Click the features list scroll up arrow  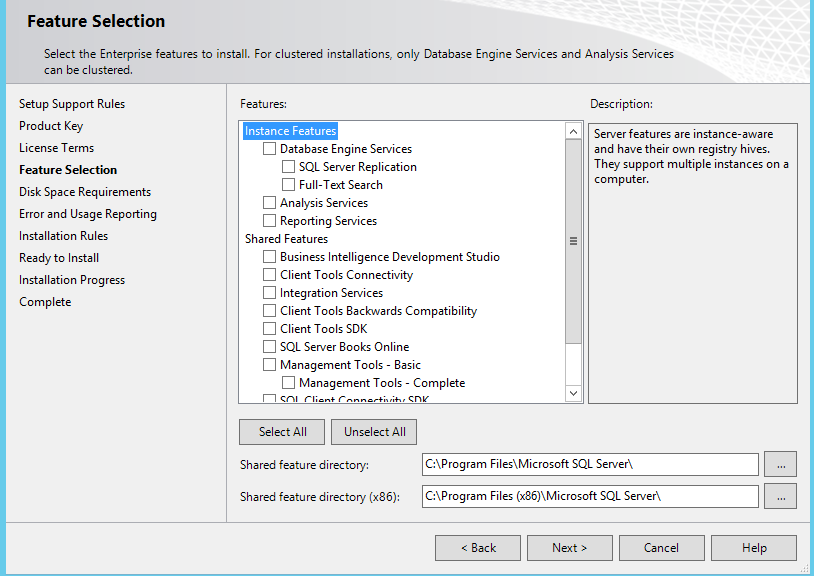point(573,131)
